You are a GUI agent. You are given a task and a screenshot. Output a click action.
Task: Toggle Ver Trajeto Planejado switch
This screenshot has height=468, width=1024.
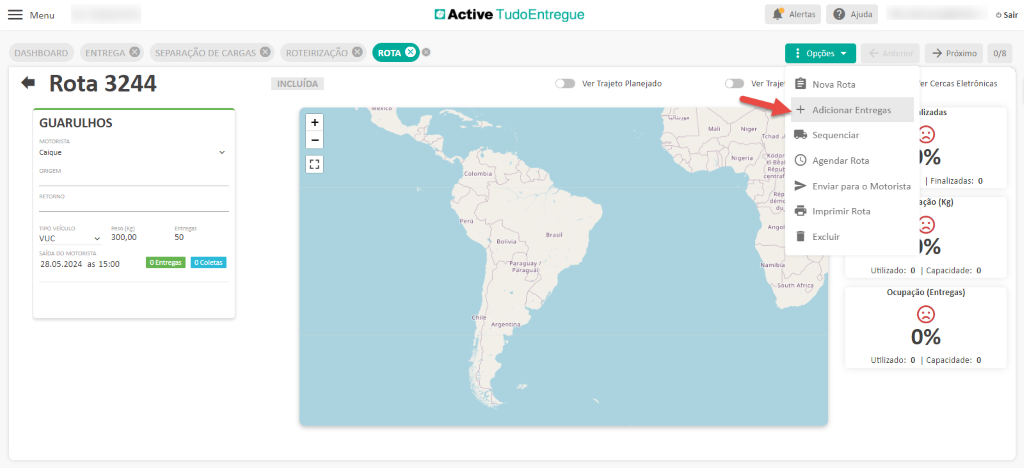565,84
